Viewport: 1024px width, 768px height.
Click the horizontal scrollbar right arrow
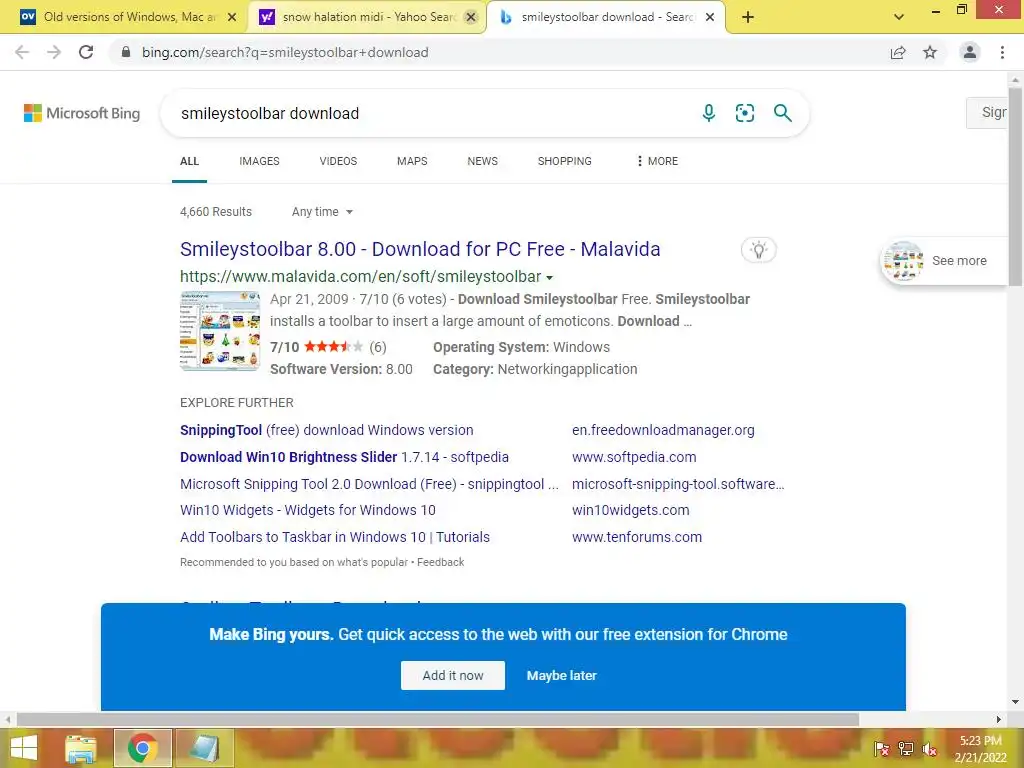tap(999, 719)
